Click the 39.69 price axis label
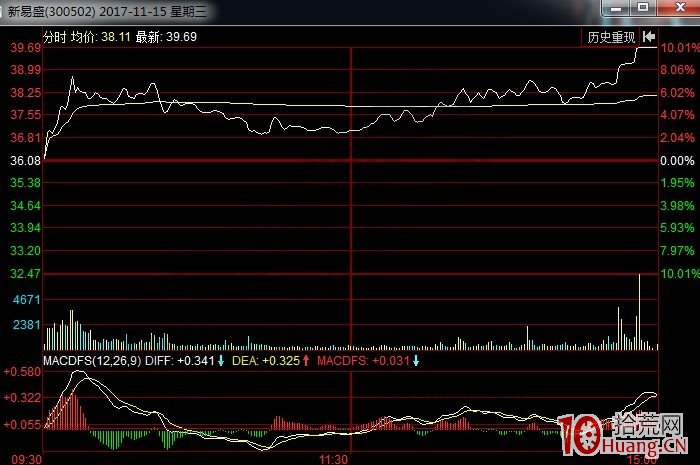This screenshot has width=700, height=465. [x=25, y=48]
